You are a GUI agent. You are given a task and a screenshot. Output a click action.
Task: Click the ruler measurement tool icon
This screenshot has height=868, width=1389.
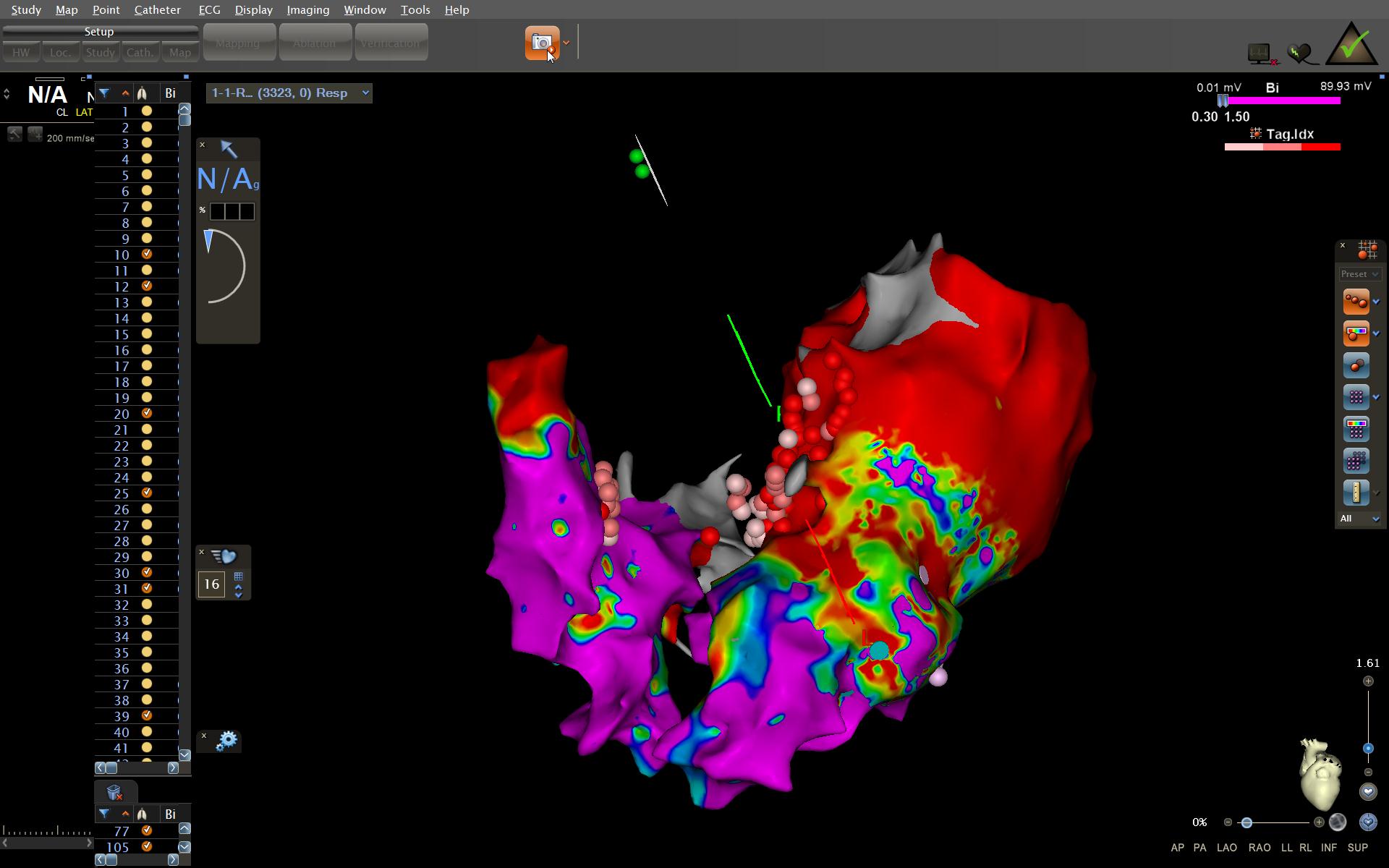click(x=1356, y=493)
